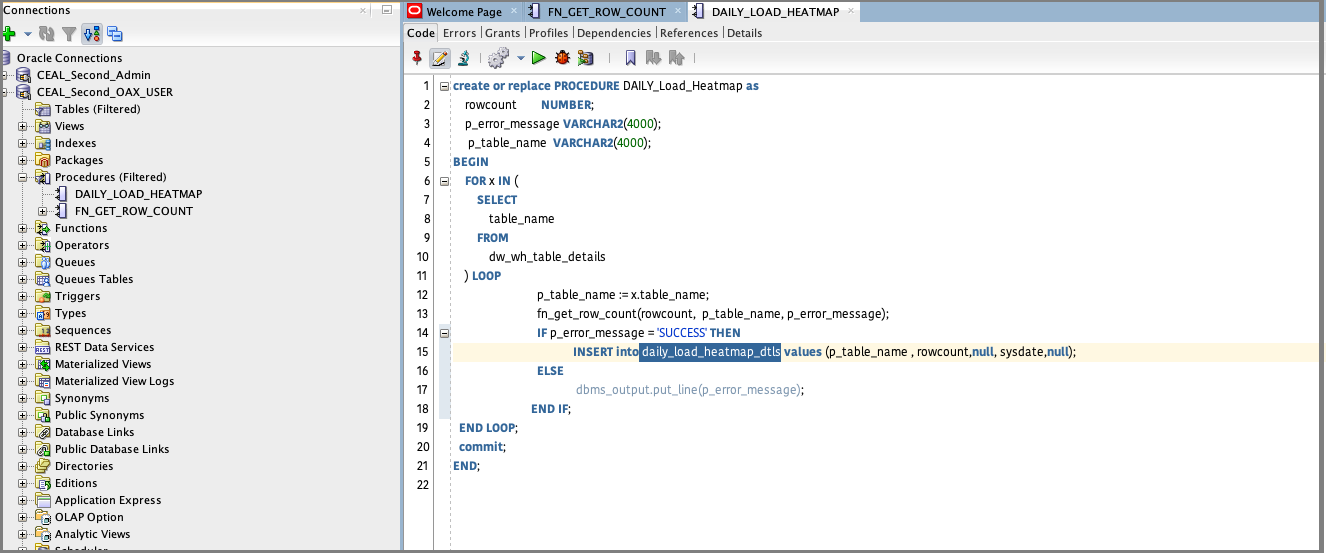Toggle the sort connections tree button
This screenshot has width=1326, height=553.
click(91, 34)
